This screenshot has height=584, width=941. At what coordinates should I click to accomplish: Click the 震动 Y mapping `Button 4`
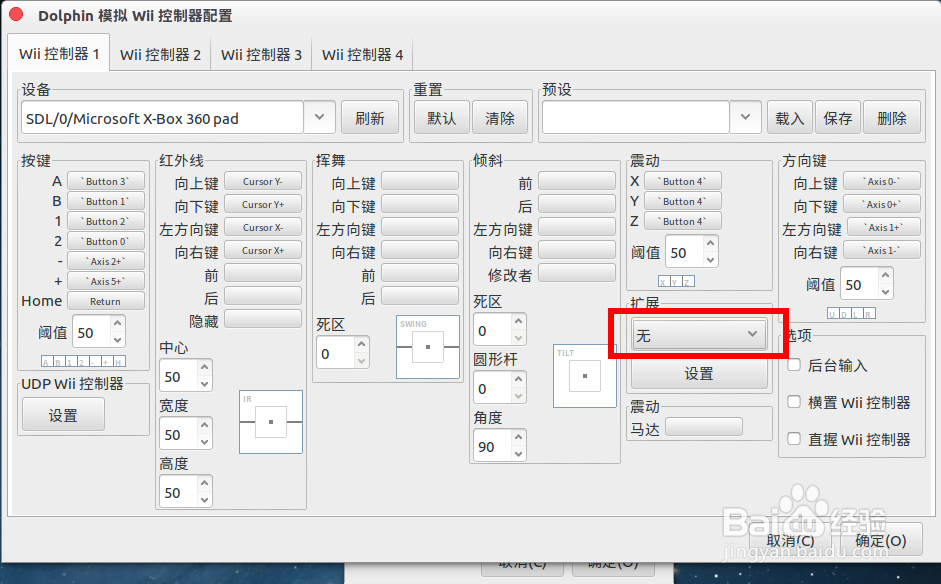tap(683, 201)
